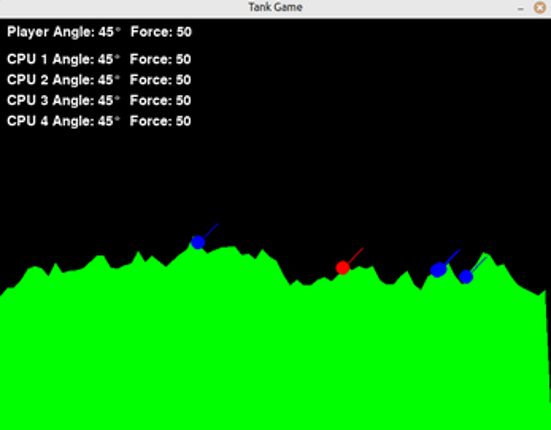Close the Tank Game window
The height and width of the screenshot is (430, 551).
click(x=540, y=7)
